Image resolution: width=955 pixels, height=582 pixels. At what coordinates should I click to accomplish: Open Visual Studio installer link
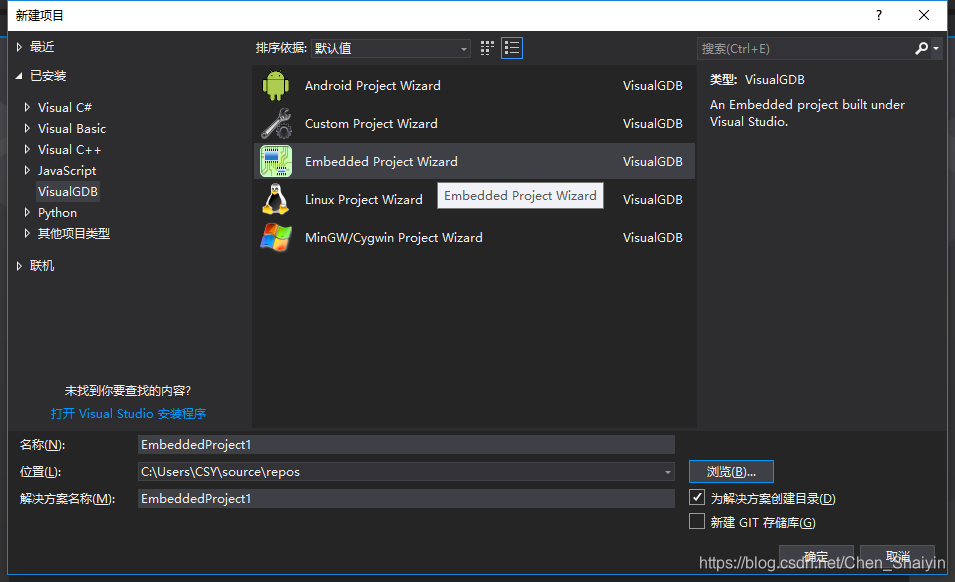(128, 413)
